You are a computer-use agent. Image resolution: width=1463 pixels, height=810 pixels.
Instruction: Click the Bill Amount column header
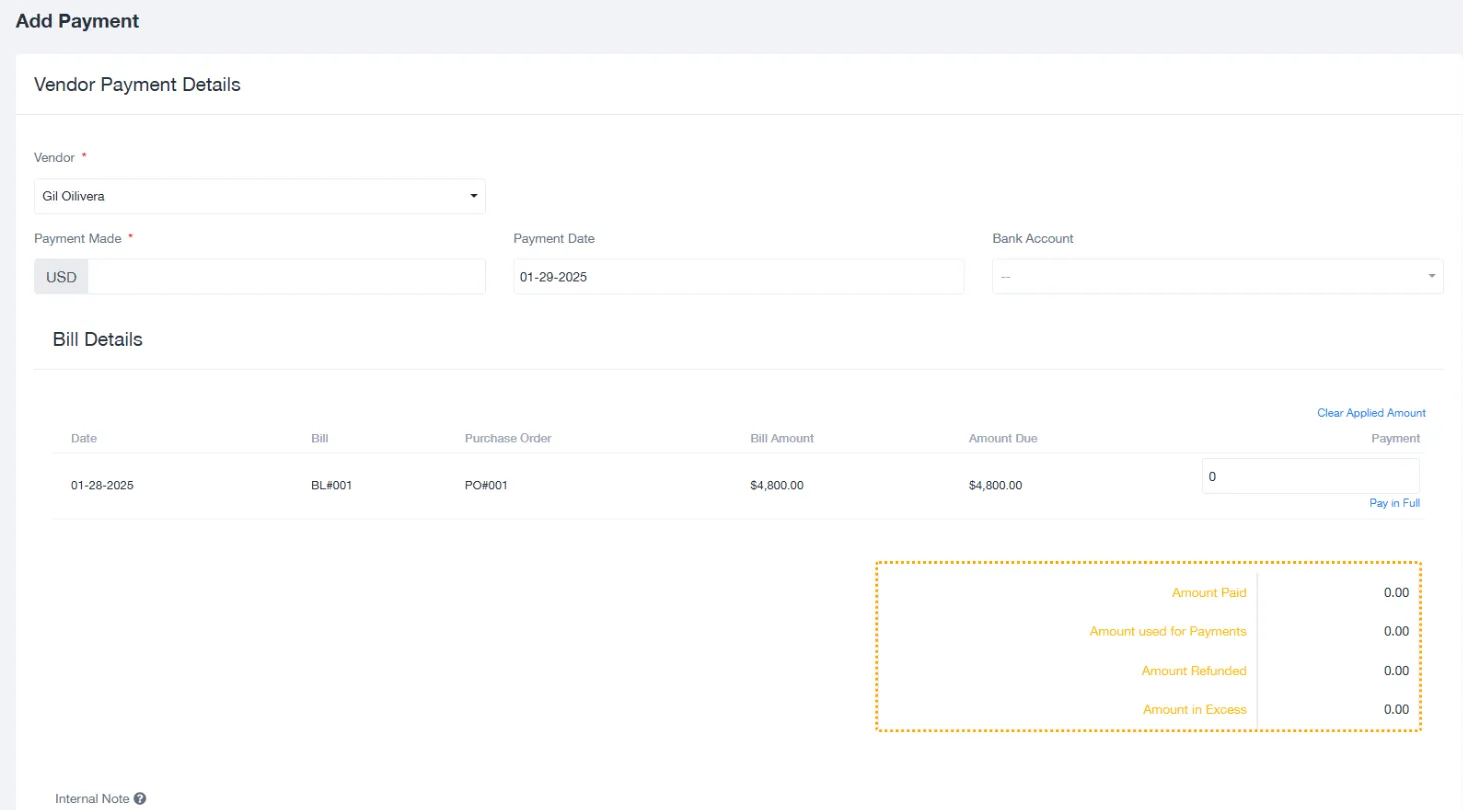pos(782,439)
